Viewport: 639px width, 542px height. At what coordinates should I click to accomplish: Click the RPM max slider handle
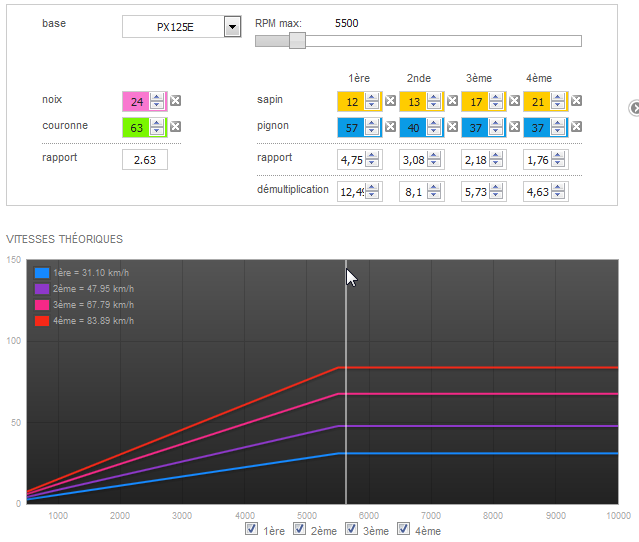coord(297,41)
